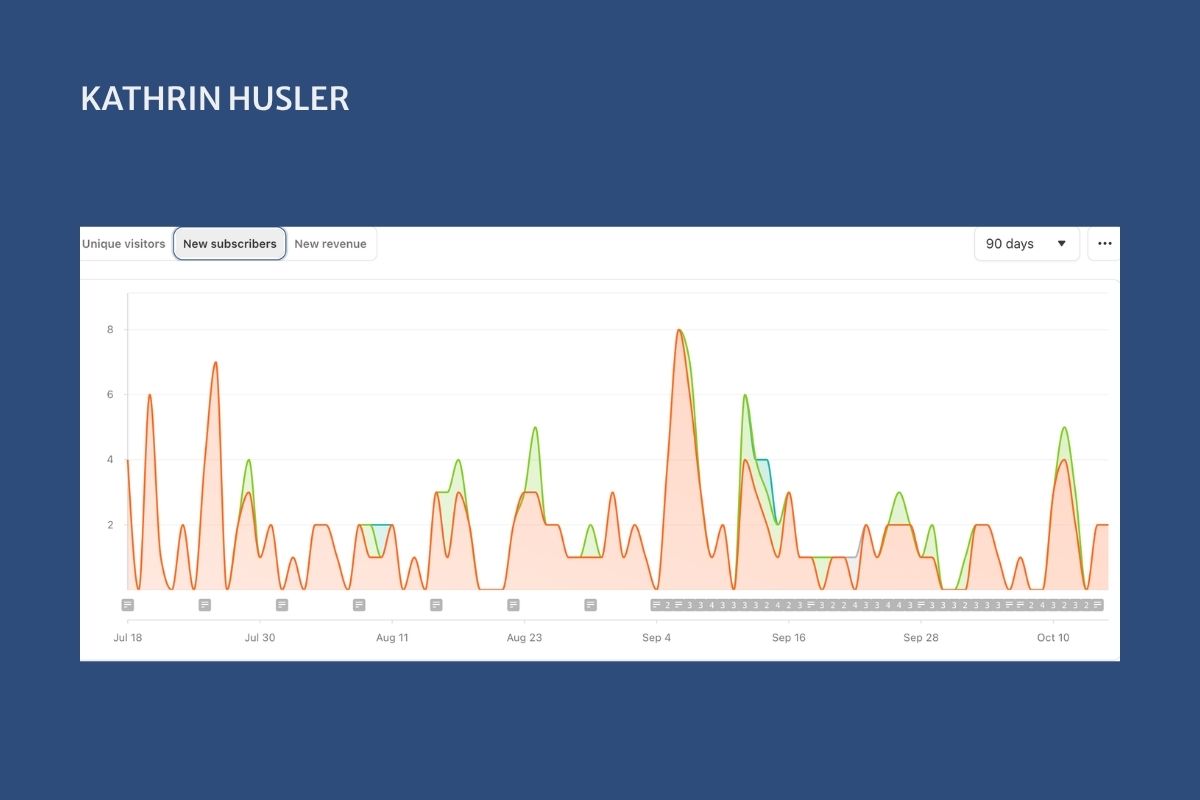Click the post marker icon near Jul 25
The width and height of the screenshot is (1200, 800).
[205, 605]
